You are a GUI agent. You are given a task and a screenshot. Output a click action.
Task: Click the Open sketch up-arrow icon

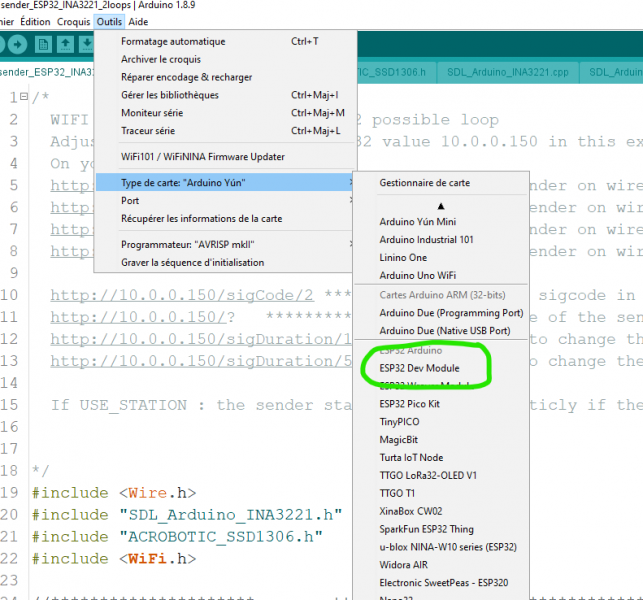point(66,44)
